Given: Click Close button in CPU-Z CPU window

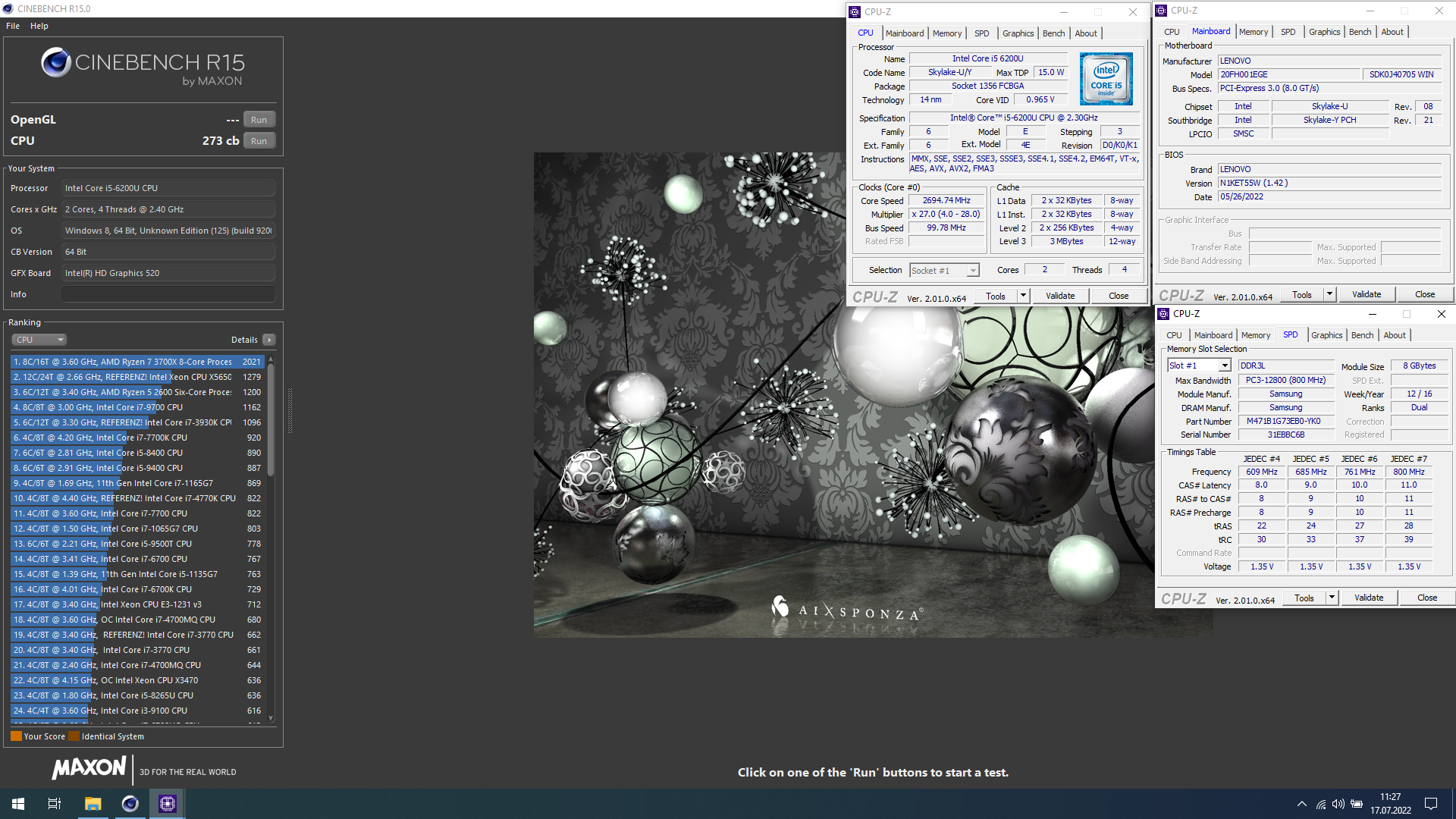Looking at the screenshot, I should (1119, 296).
